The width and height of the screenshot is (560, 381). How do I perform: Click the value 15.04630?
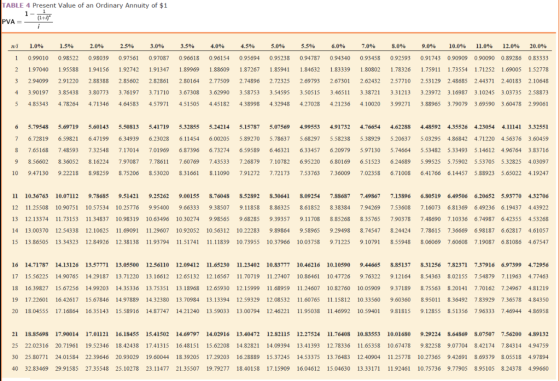(339, 369)
